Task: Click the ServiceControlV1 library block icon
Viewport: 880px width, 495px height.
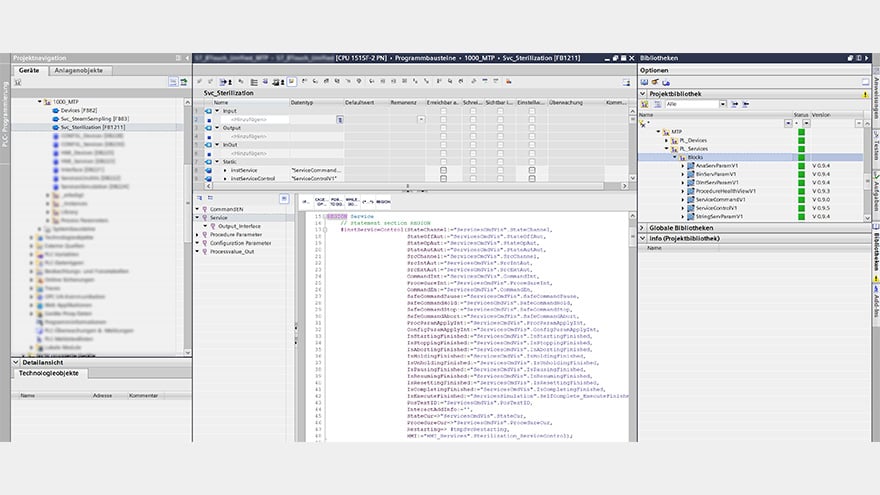Action: coord(690,209)
